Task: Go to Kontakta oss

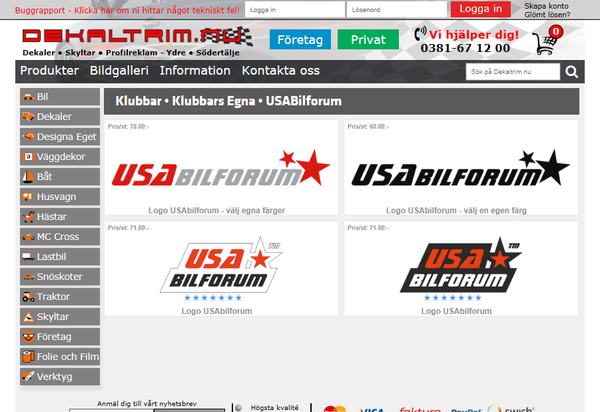Action: coord(280,71)
